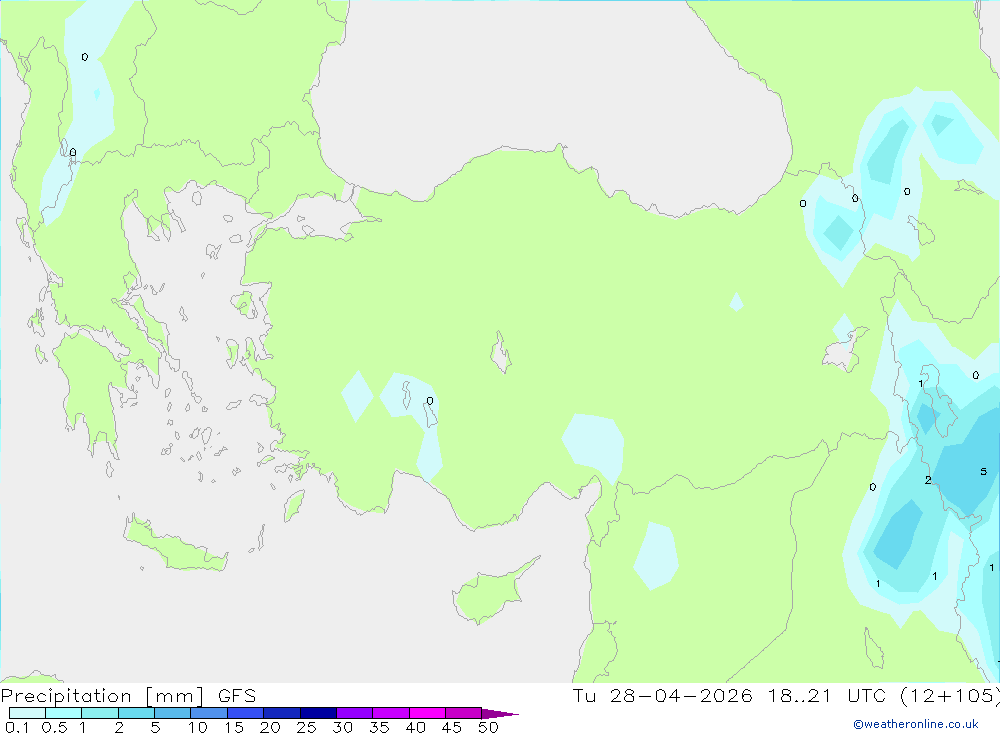1000x733 pixels.
Task: Pick the 45–50 mm legend swatch
Action: [x=463, y=713]
